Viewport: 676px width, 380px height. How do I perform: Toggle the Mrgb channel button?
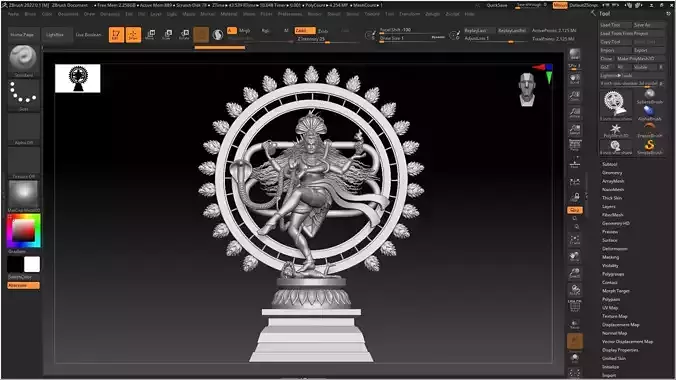(x=244, y=31)
